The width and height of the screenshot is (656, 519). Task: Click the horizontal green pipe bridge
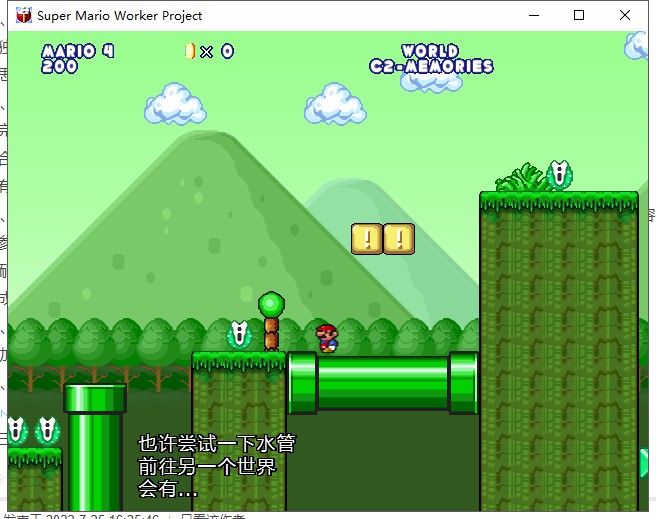coord(383,383)
